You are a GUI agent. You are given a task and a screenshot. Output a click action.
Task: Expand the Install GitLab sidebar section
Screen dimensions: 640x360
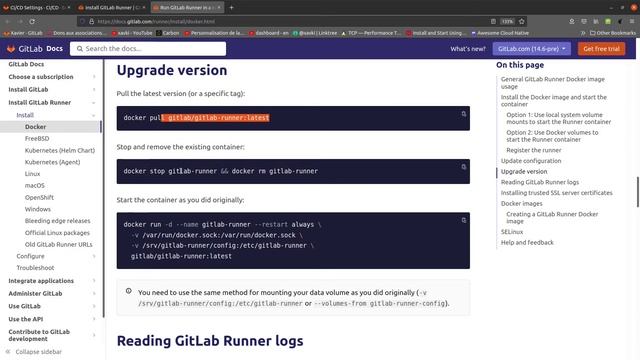[x=94, y=89]
